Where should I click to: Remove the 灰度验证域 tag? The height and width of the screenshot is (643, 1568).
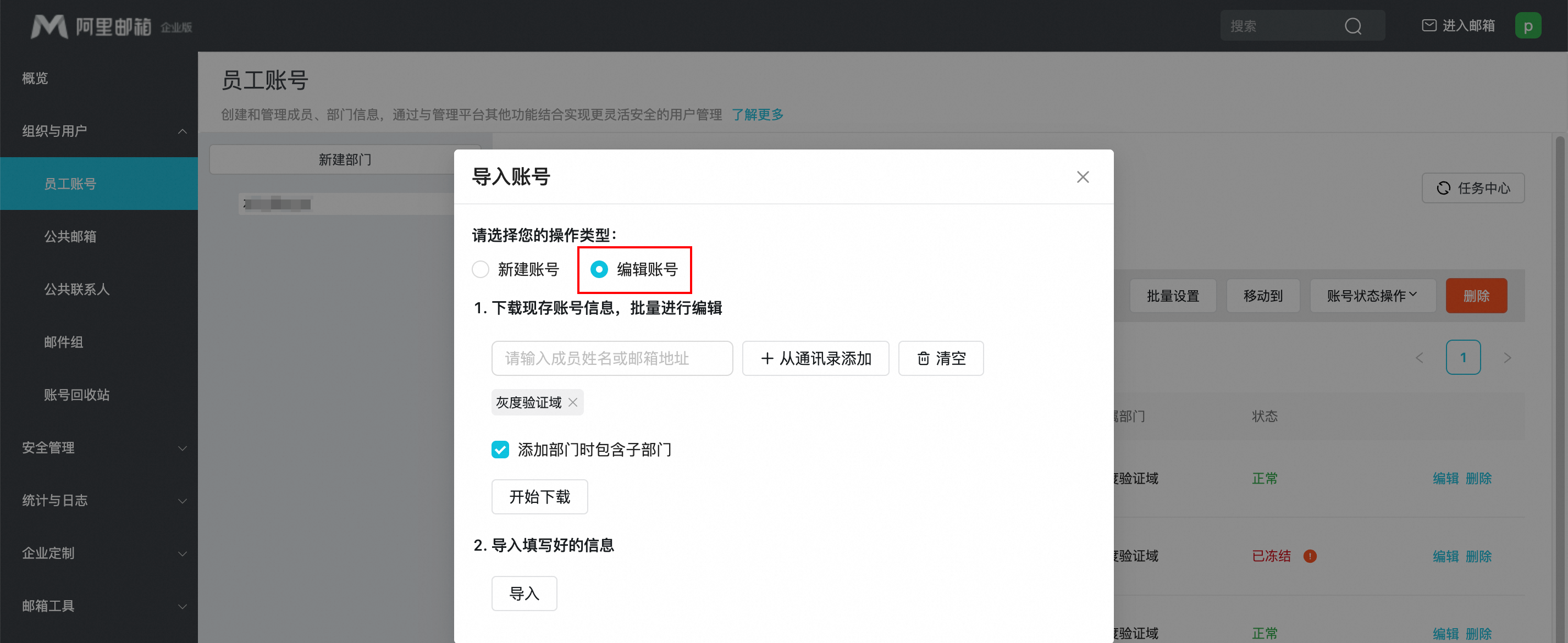tap(573, 402)
